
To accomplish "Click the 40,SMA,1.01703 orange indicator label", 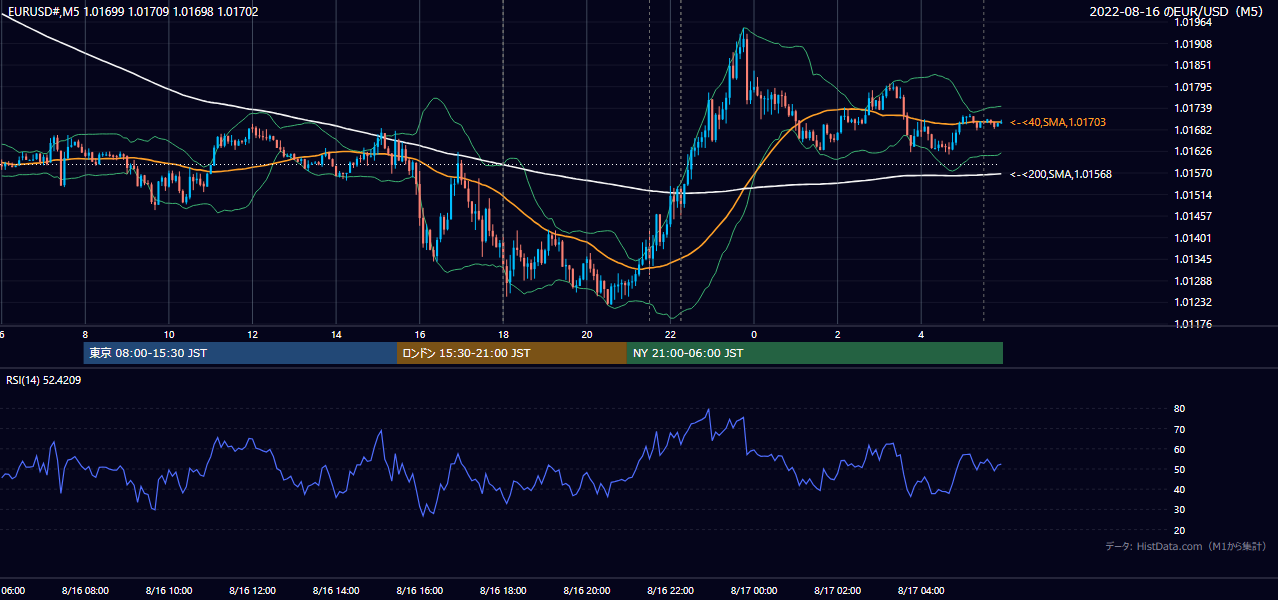I will (x=1058, y=122).
